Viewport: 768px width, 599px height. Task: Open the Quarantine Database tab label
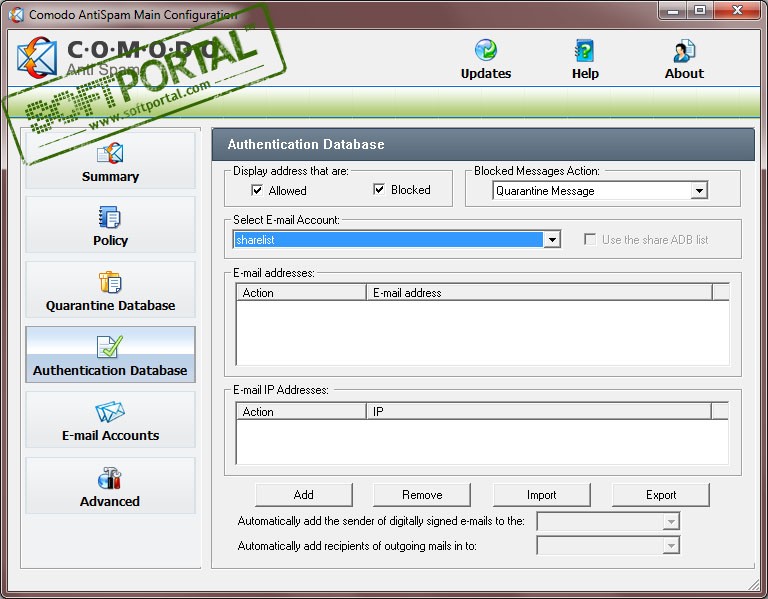point(110,306)
